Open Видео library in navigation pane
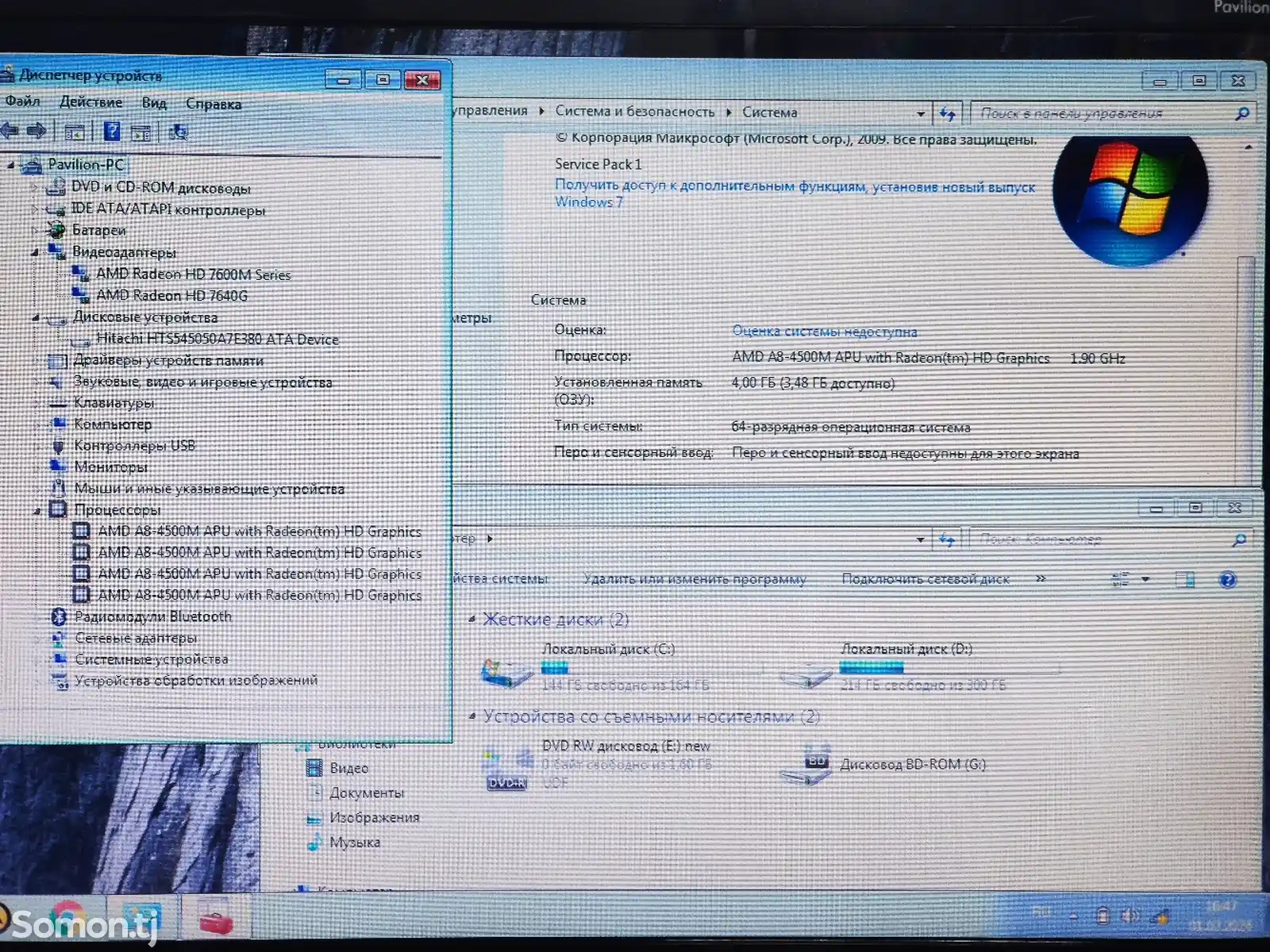 pyautogui.click(x=348, y=768)
